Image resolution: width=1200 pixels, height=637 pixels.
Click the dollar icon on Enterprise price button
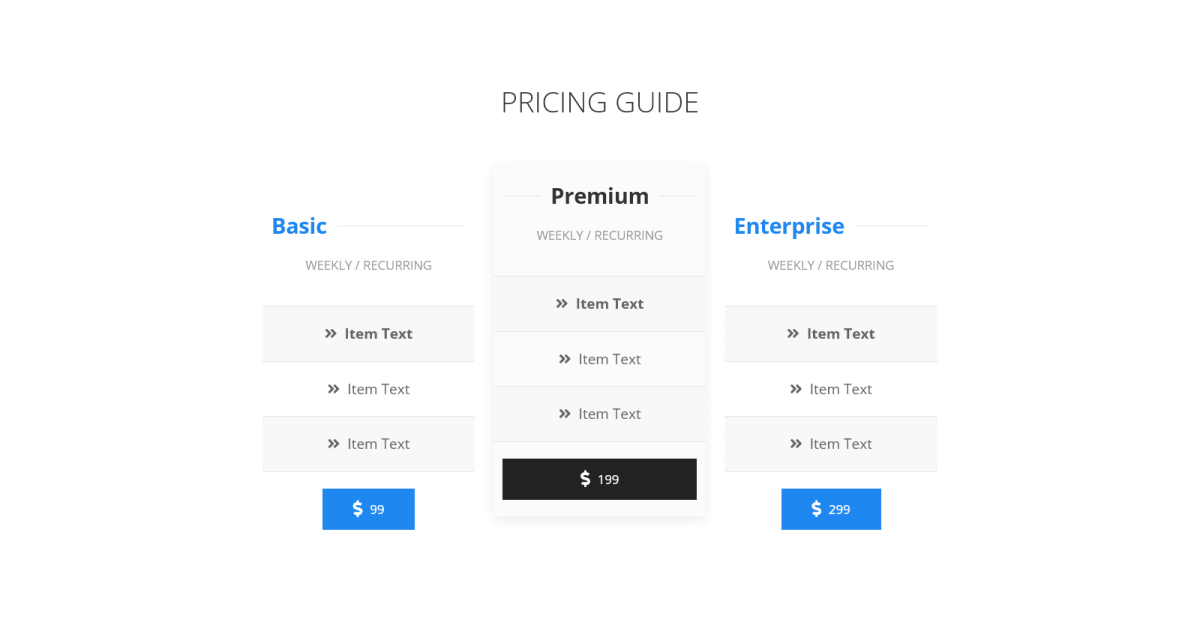coord(817,509)
